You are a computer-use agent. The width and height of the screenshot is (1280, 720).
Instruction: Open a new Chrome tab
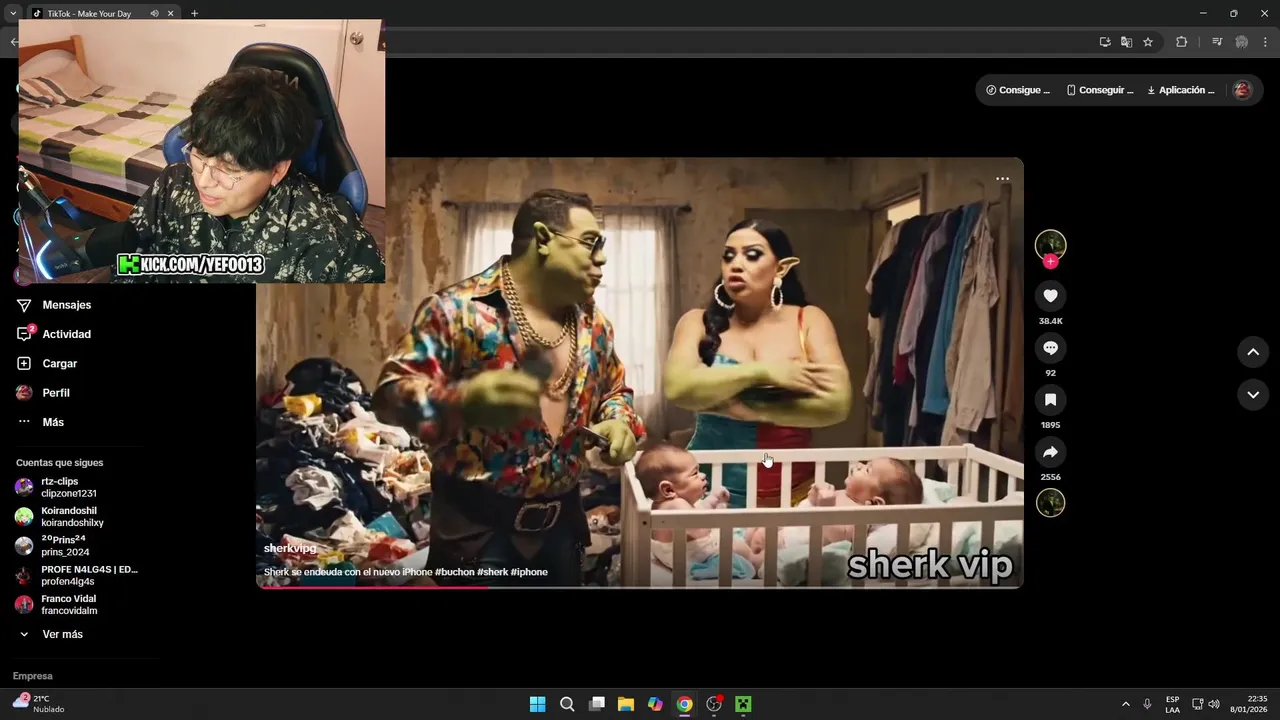[x=194, y=14]
